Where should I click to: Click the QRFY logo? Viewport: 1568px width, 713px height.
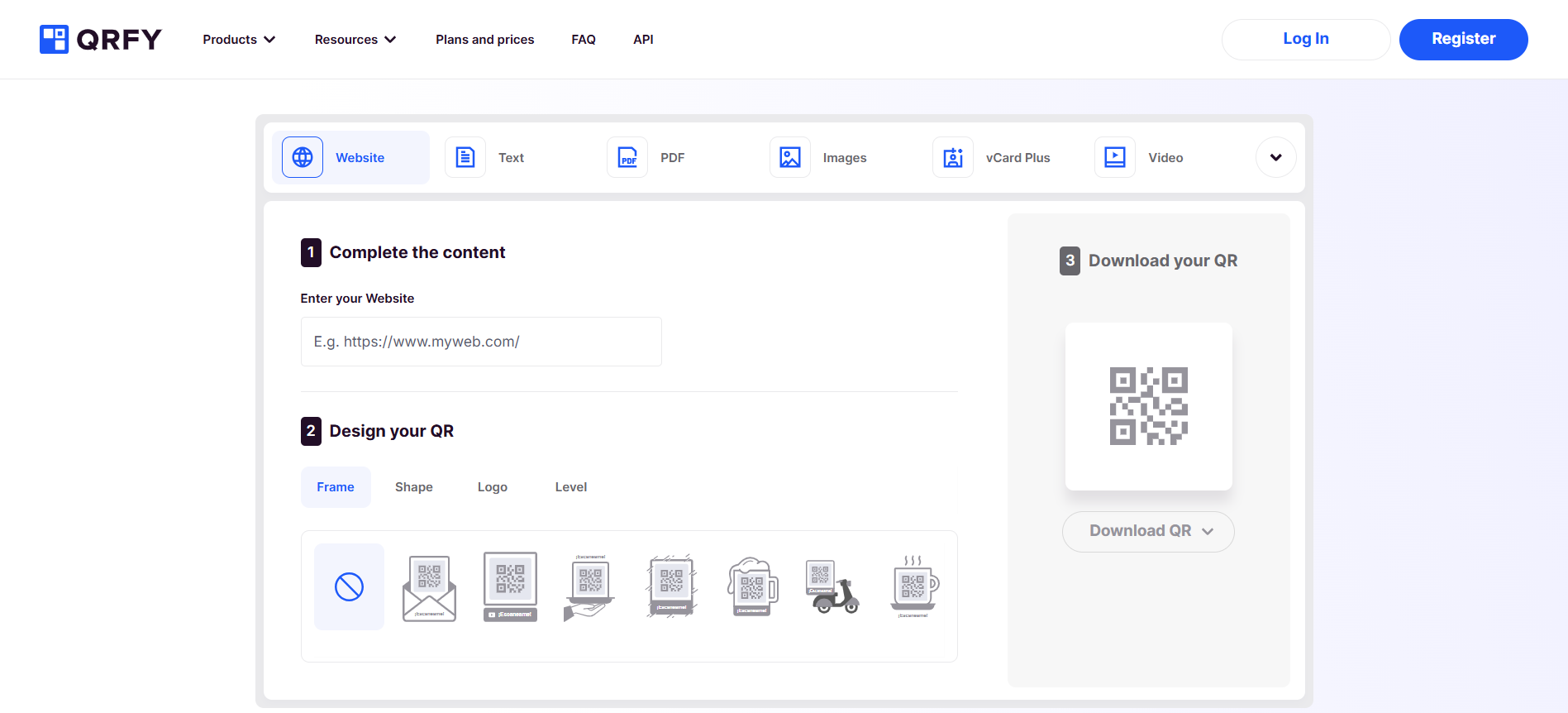pyautogui.click(x=100, y=39)
